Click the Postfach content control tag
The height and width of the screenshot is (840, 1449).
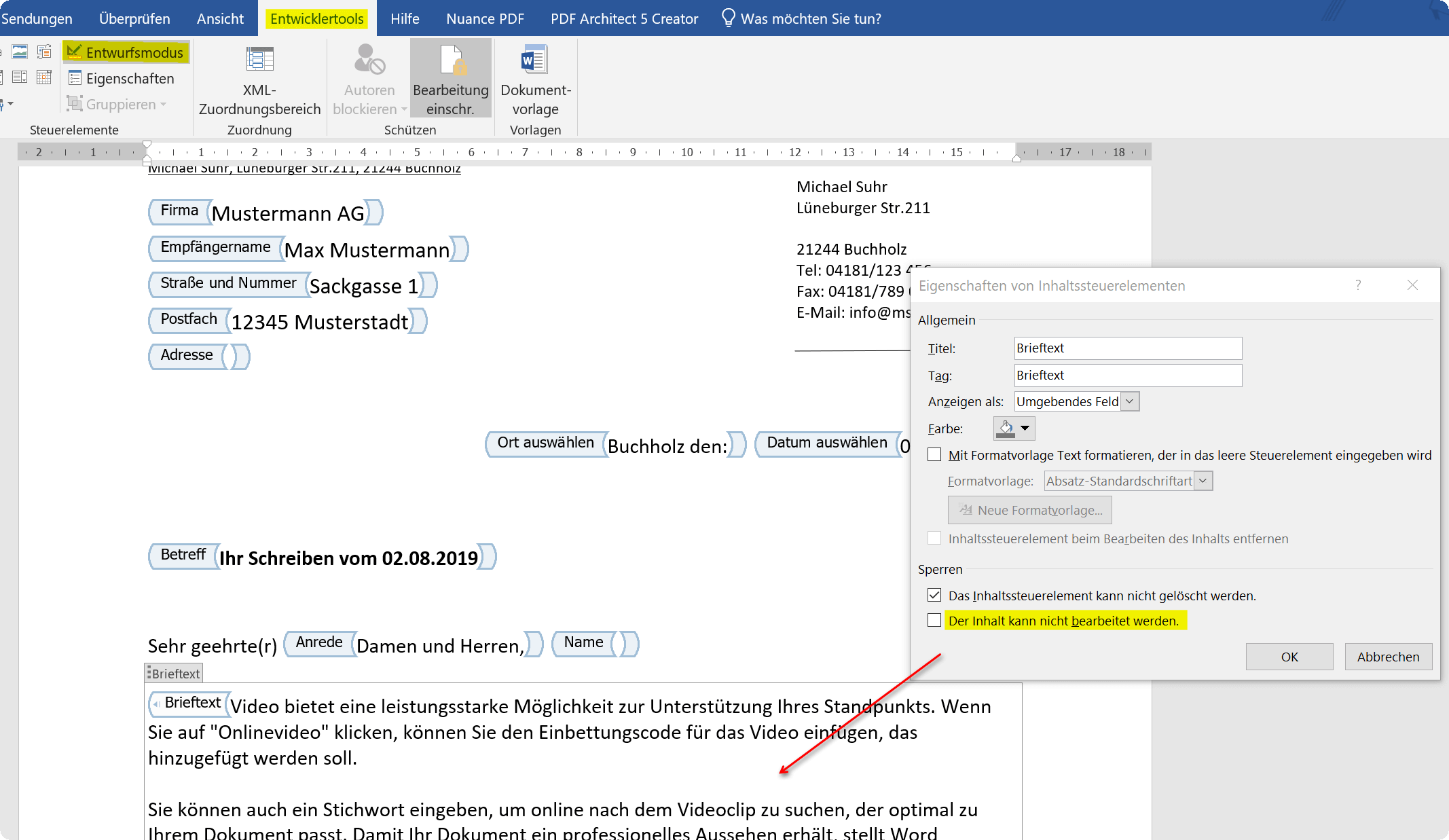pyautogui.click(x=189, y=319)
